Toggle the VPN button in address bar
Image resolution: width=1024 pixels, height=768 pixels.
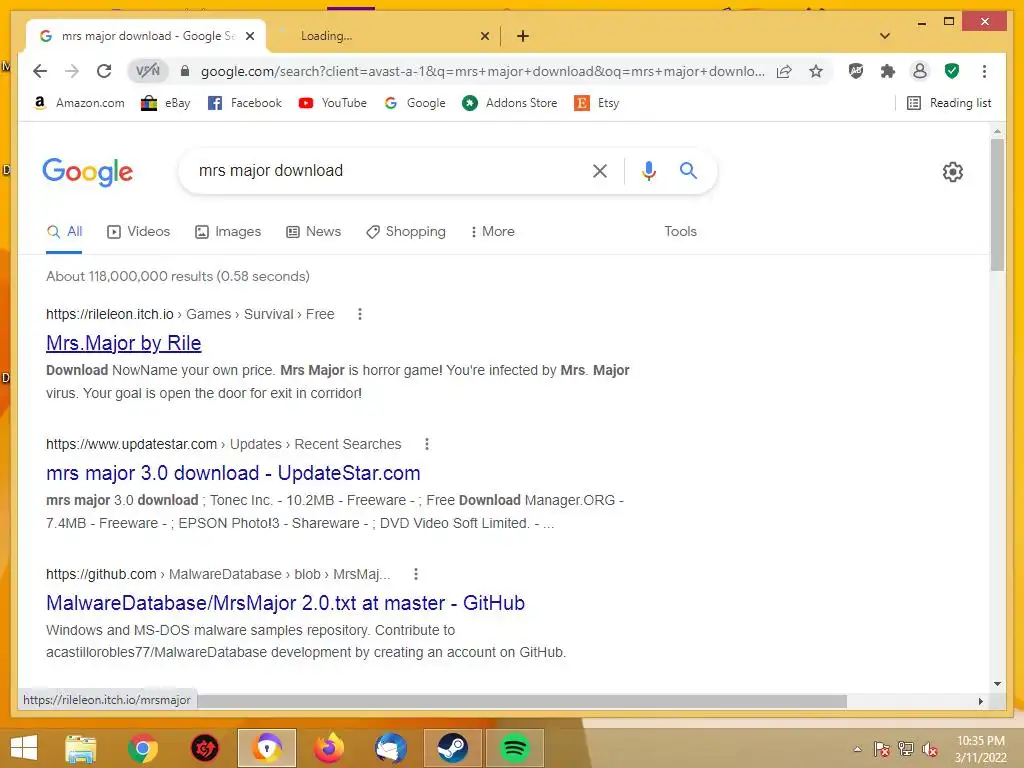148,71
